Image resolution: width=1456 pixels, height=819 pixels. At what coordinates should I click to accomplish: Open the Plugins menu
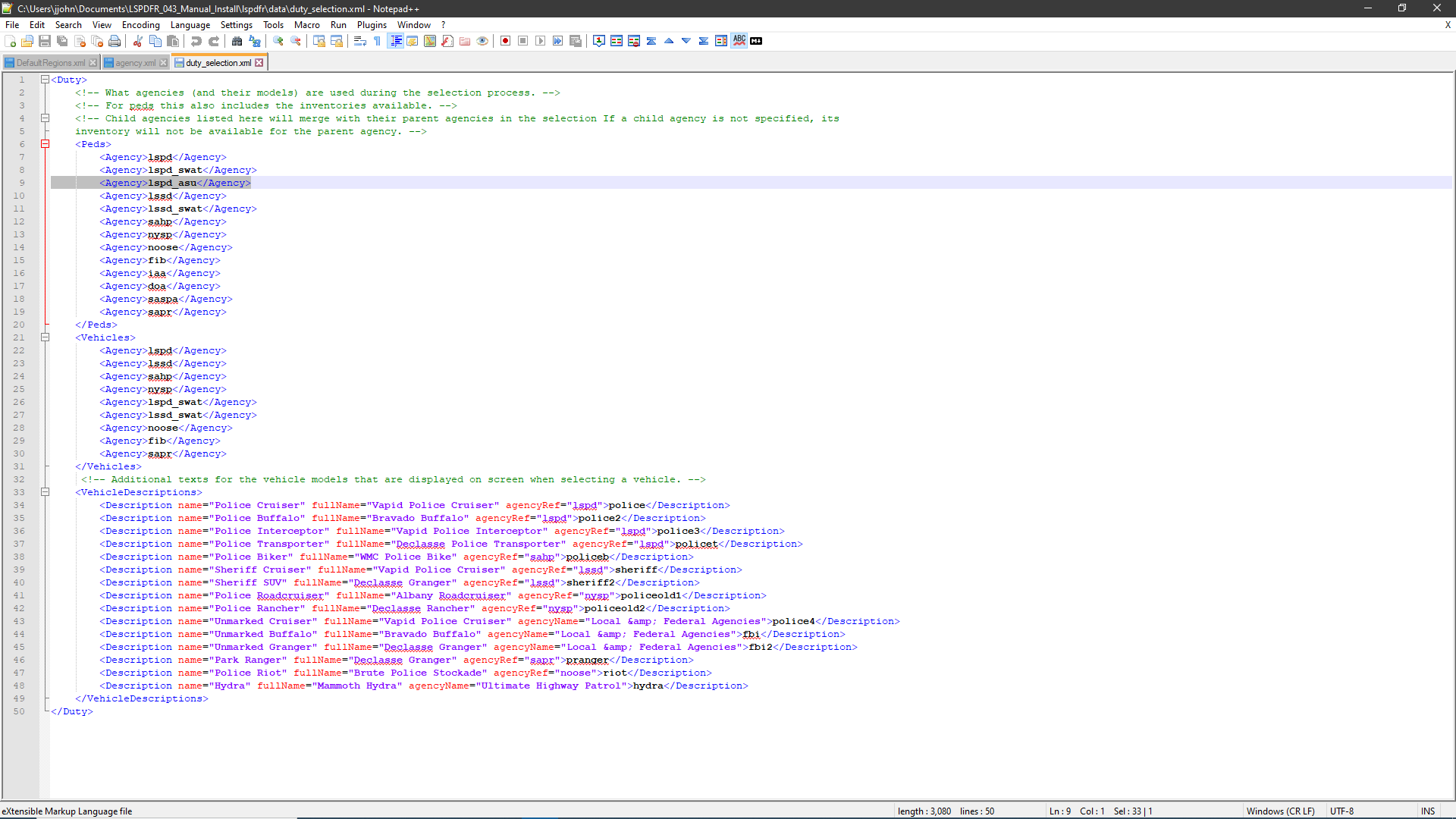point(372,25)
